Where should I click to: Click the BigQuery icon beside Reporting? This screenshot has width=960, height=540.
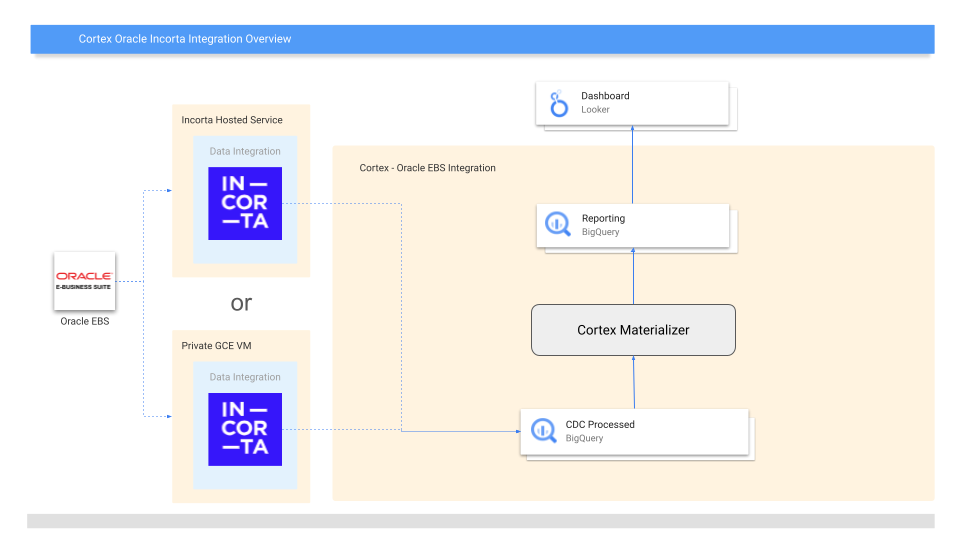pyautogui.click(x=557, y=225)
